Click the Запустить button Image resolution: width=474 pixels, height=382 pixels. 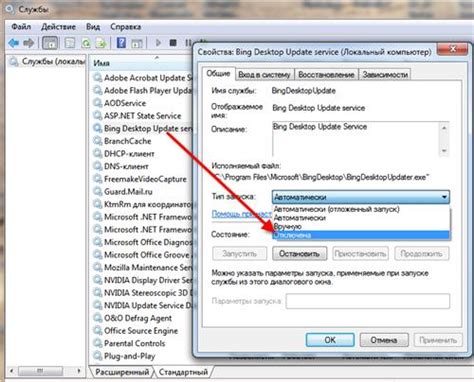(239, 254)
